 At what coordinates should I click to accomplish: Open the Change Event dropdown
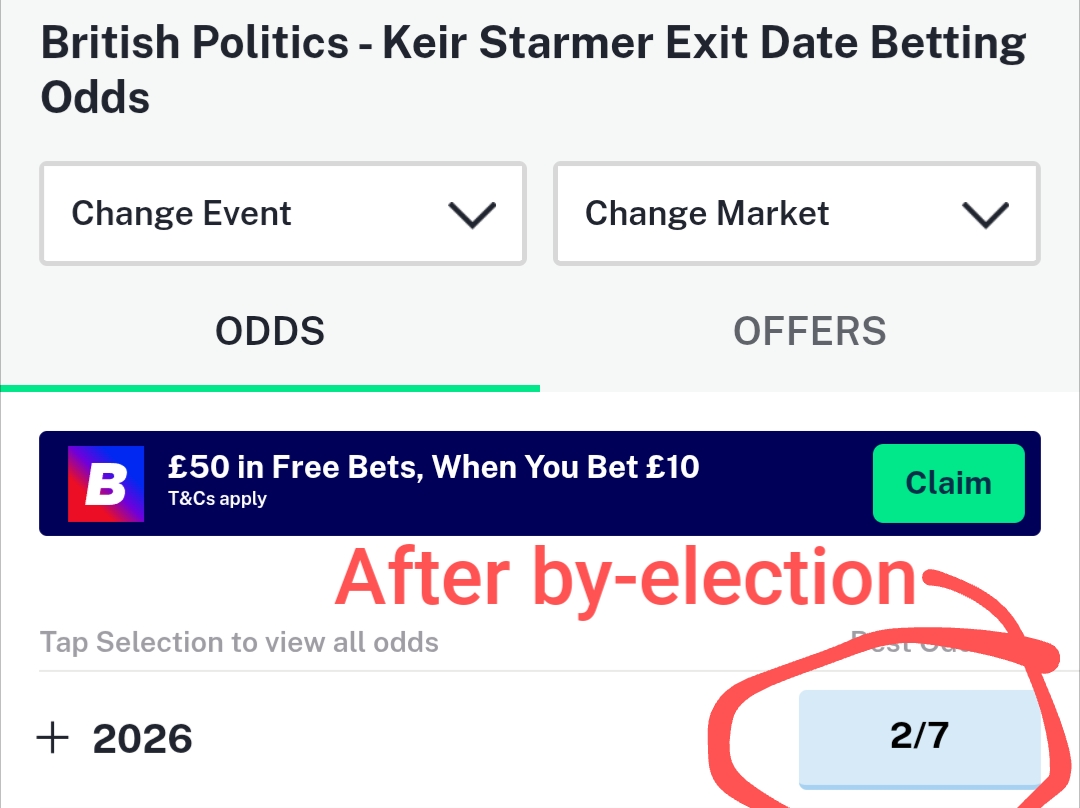(x=282, y=214)
